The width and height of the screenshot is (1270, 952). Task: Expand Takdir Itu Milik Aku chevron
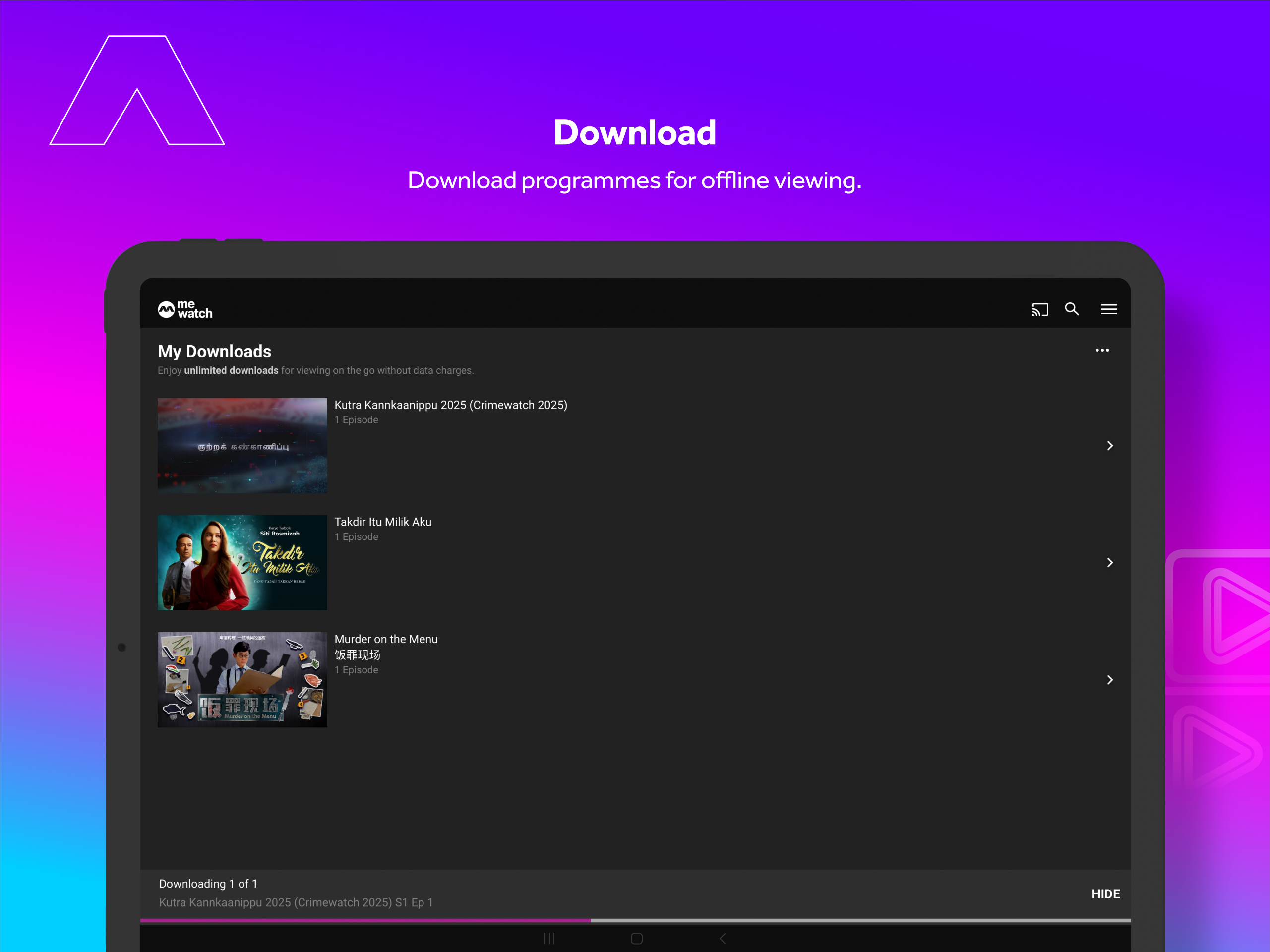click(1109, 563)
